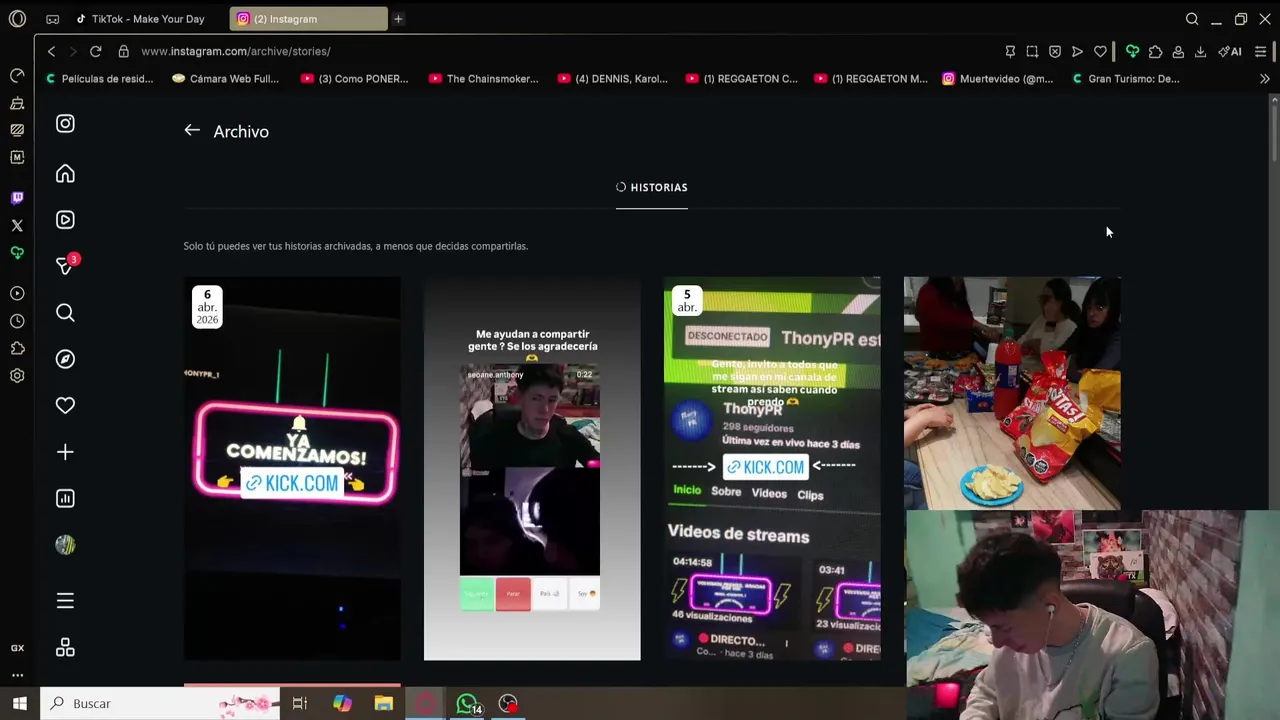Viewport: 1280px width, 720px height.
Task: Open WhatsApp from the taskbar
Action: point(467,704)
